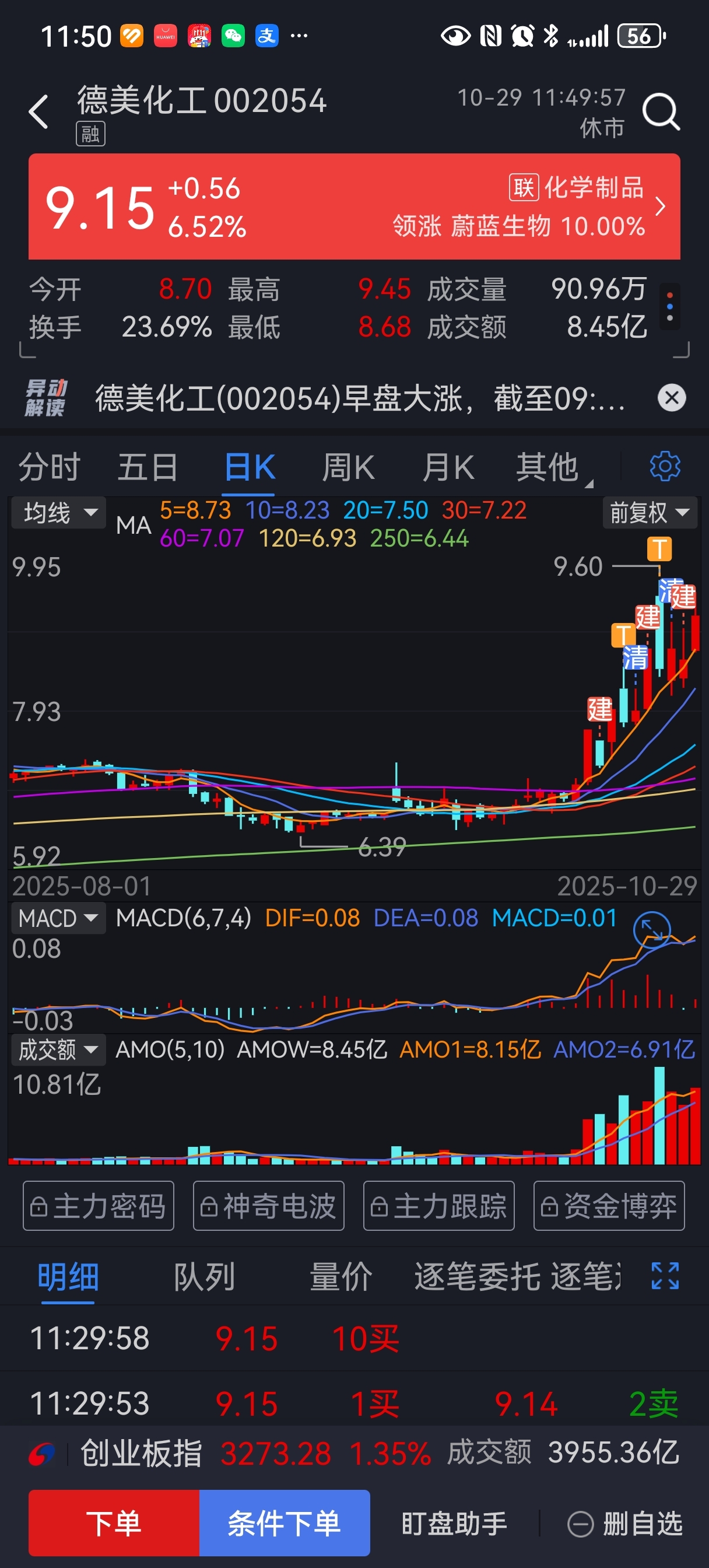Open 神奇电波 locked indicator
The width and height of the screenshot is (709, 1568).
269,1206
